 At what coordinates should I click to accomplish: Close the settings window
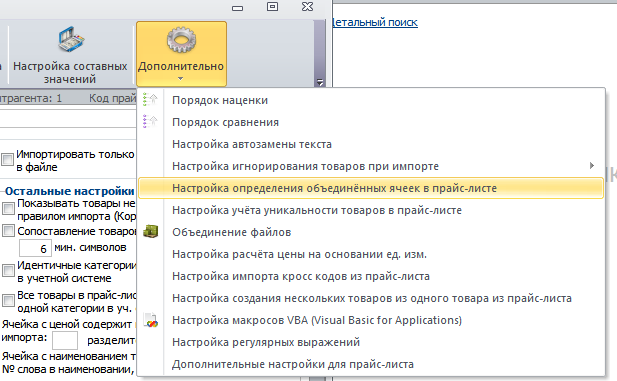[307, 6]
